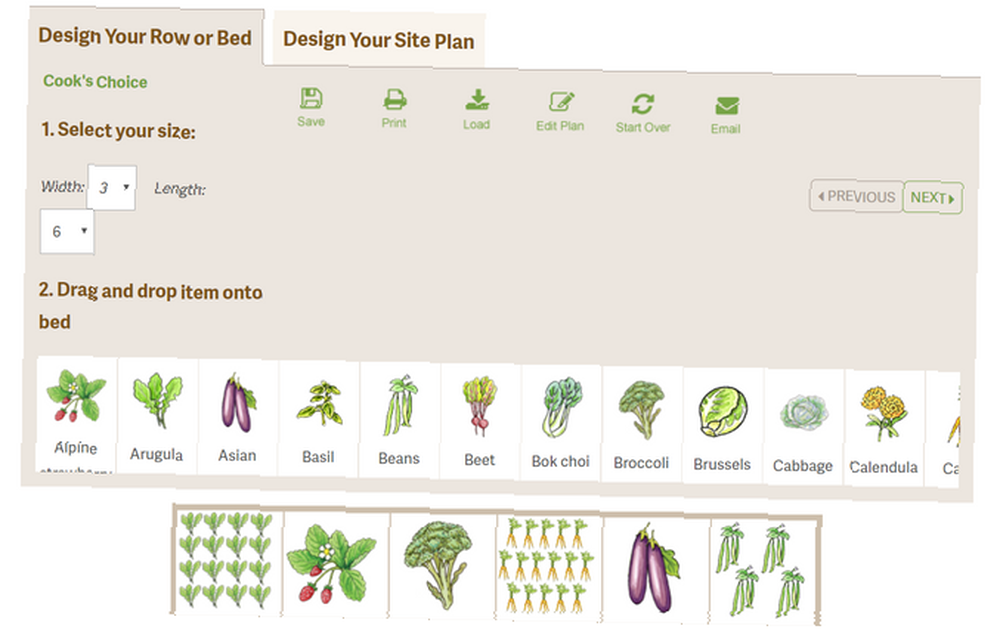Click the broccoli square in the garden bed
The height and width of the screenshot is (632, 1000).
(442, 565)
